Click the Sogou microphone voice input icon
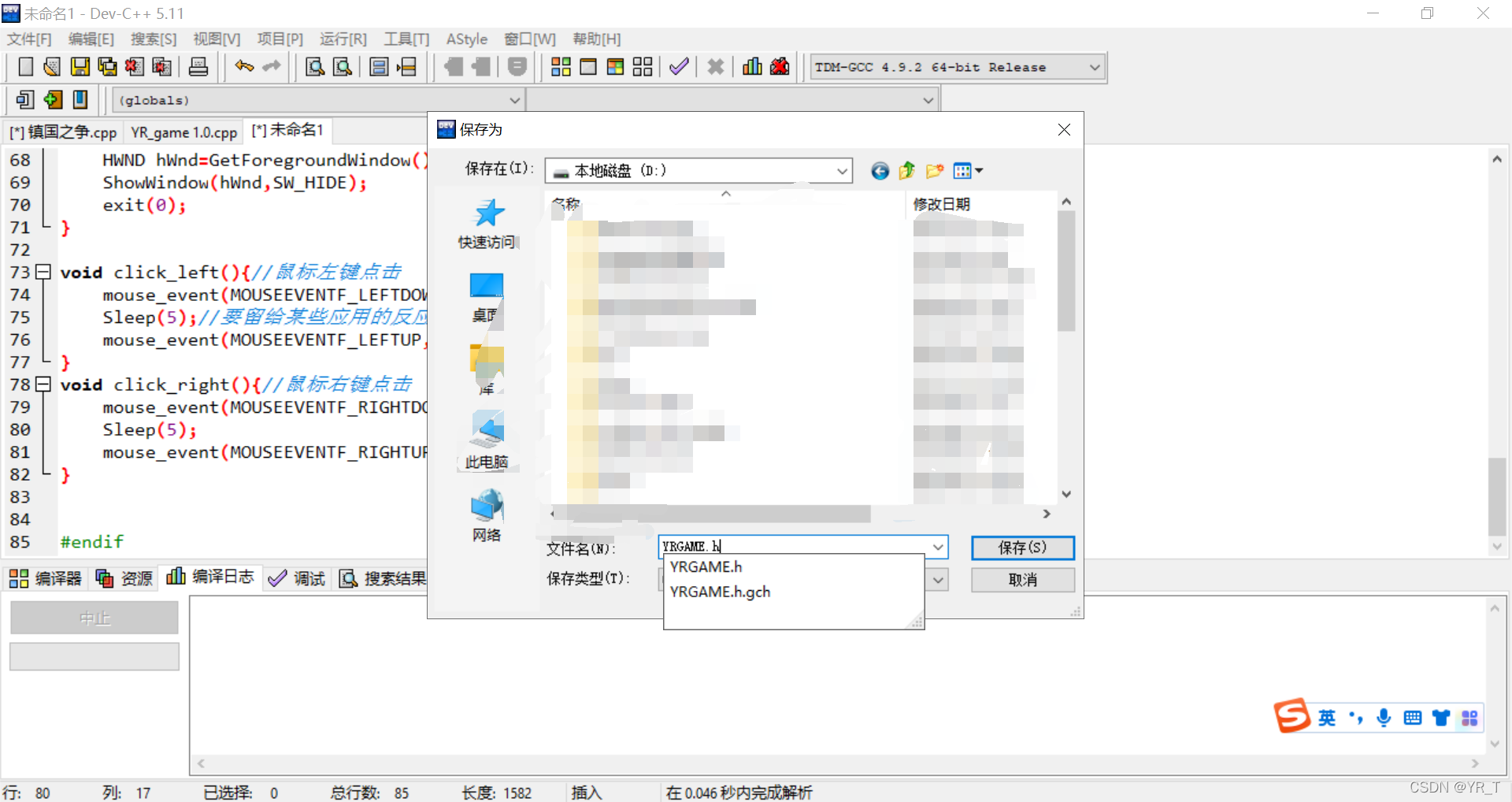1512x802 pixels. 1384,718
